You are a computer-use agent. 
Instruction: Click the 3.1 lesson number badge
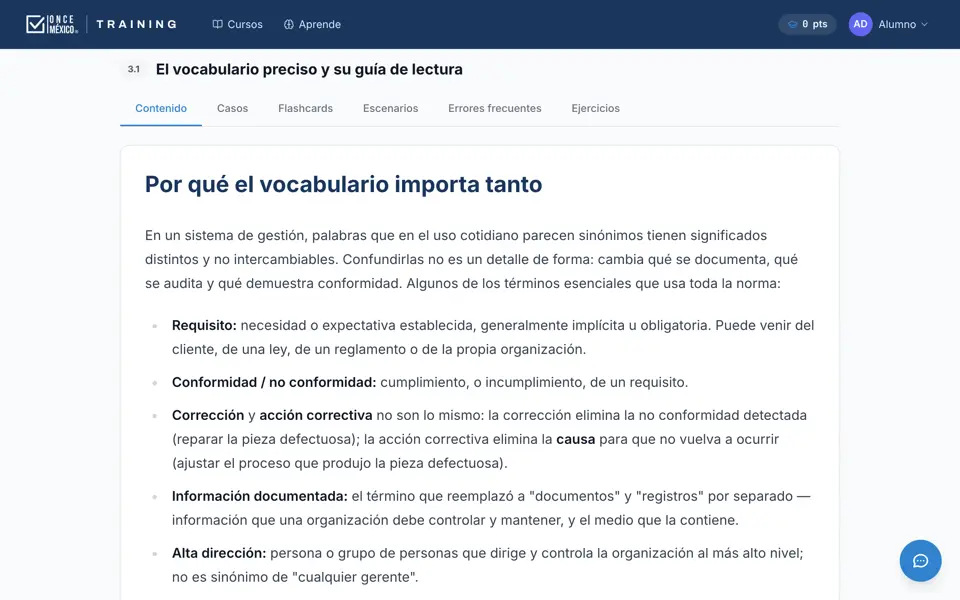coord(133,69)
